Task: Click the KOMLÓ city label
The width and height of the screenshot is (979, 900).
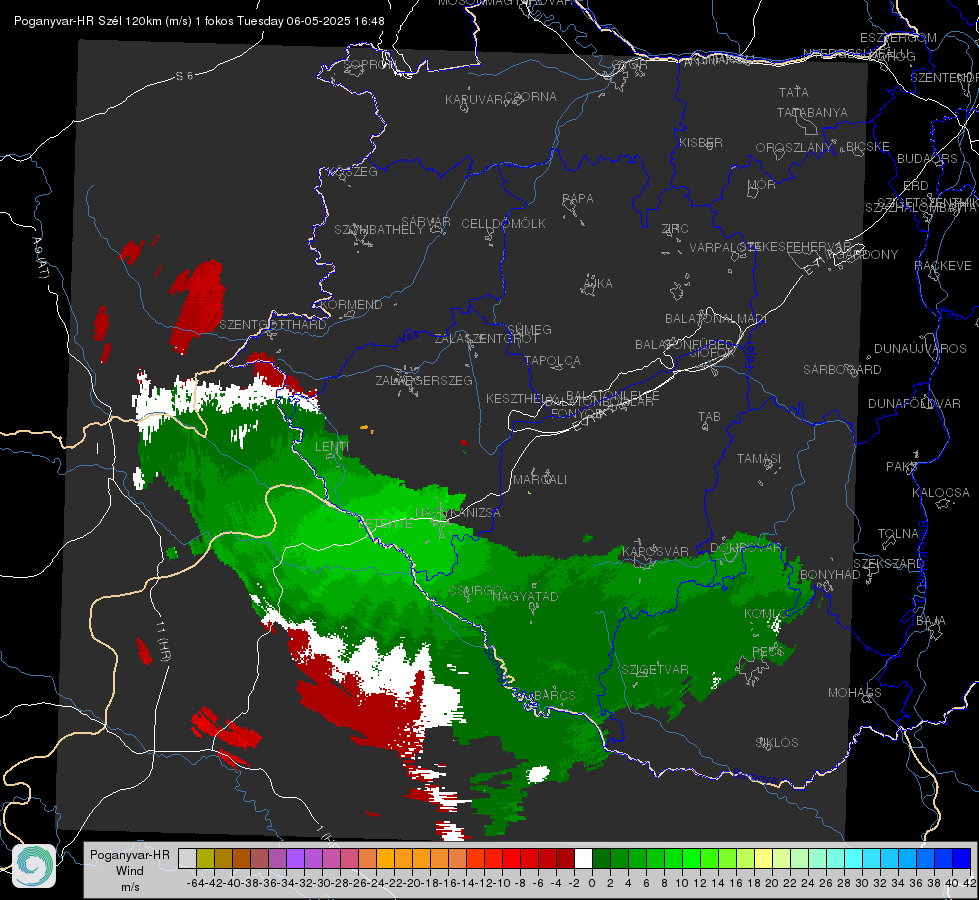Action: click(x=765, y=614)
